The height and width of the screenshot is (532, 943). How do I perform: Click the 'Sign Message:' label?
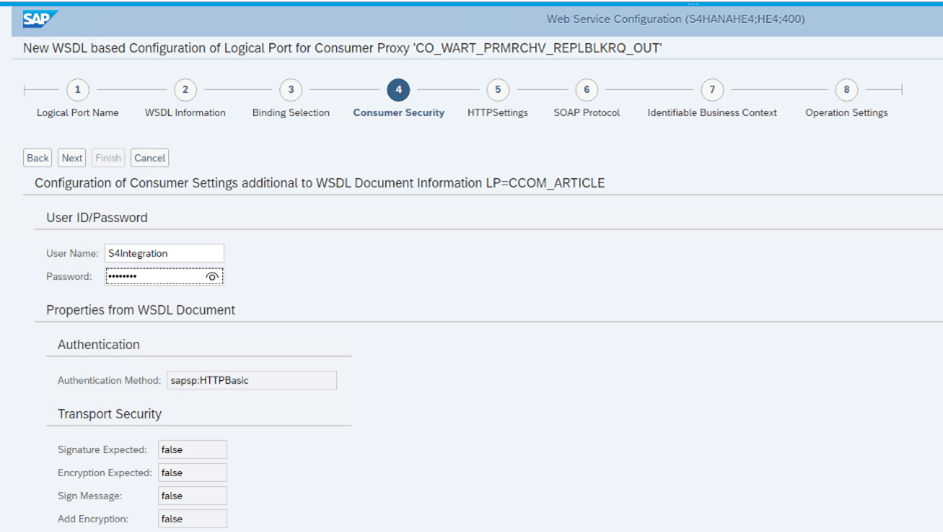[90, 496]
